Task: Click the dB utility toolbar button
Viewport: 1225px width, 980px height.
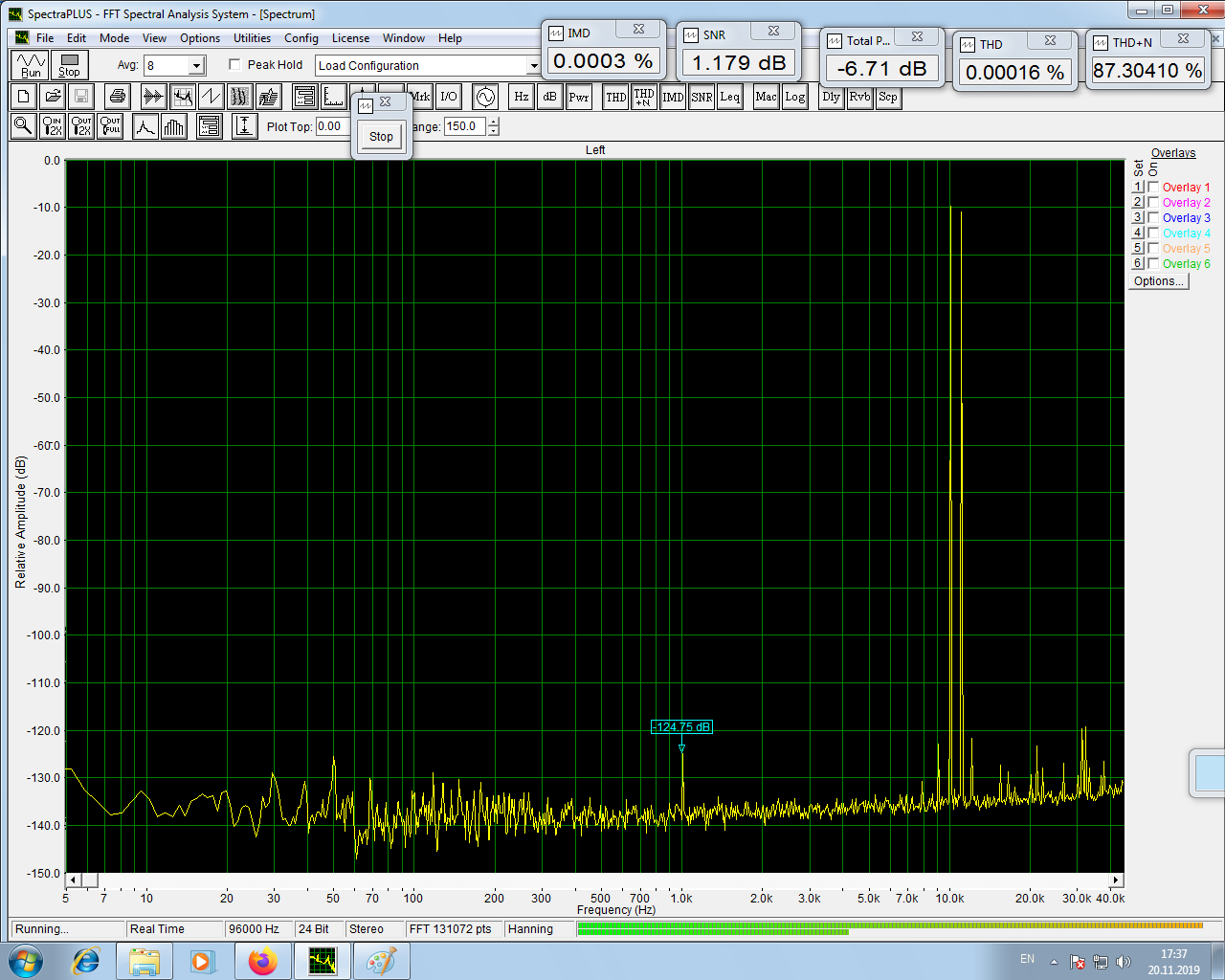Action: (549, 97)
